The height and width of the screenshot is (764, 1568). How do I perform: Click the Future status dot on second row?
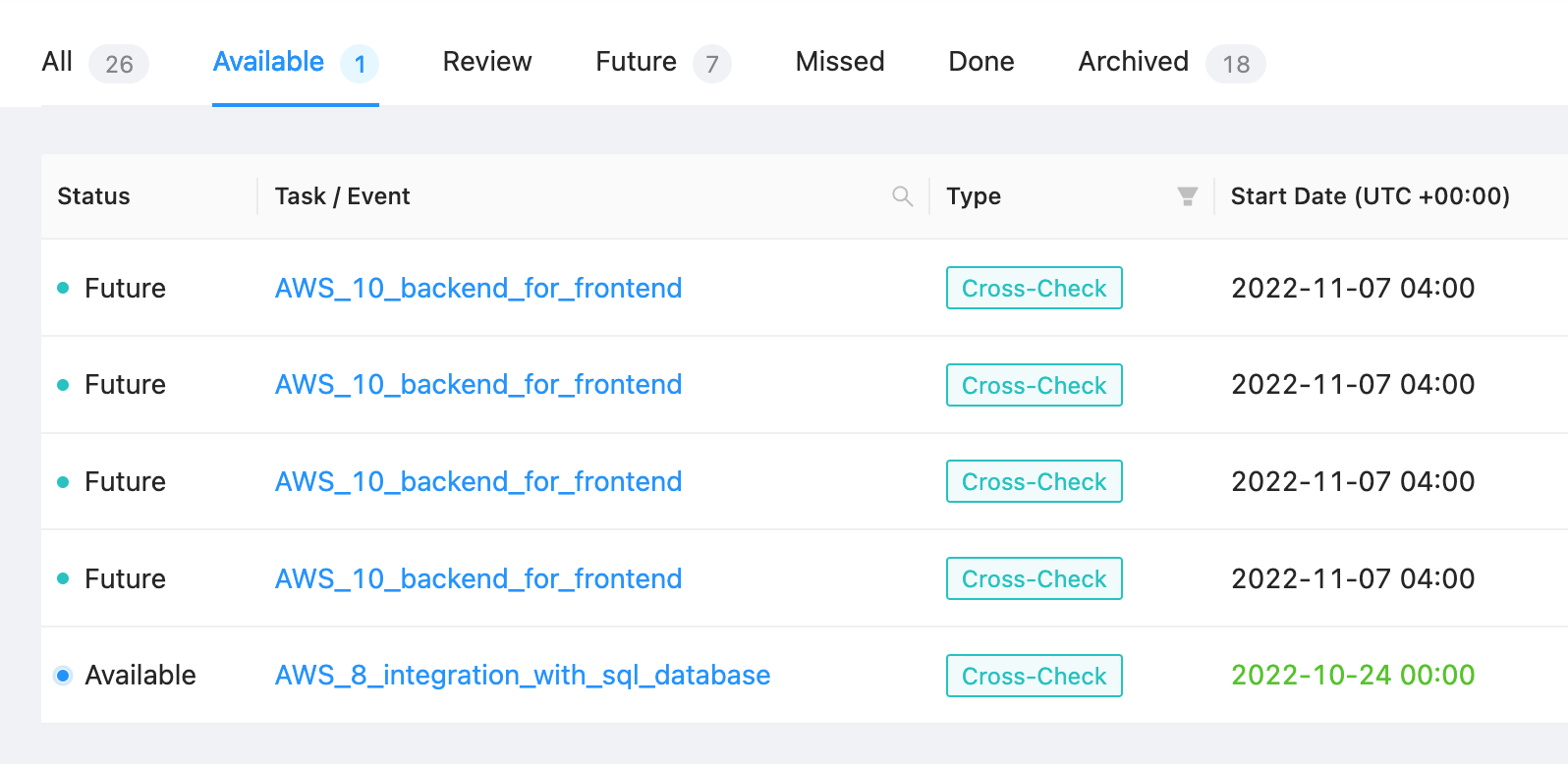[62, 384]
